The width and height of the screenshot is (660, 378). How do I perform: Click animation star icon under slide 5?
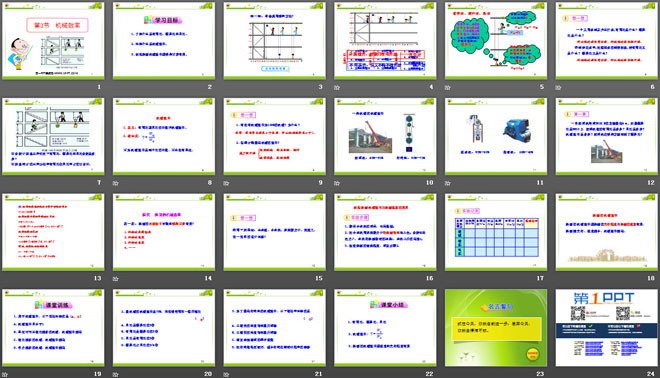coord(447,88)
